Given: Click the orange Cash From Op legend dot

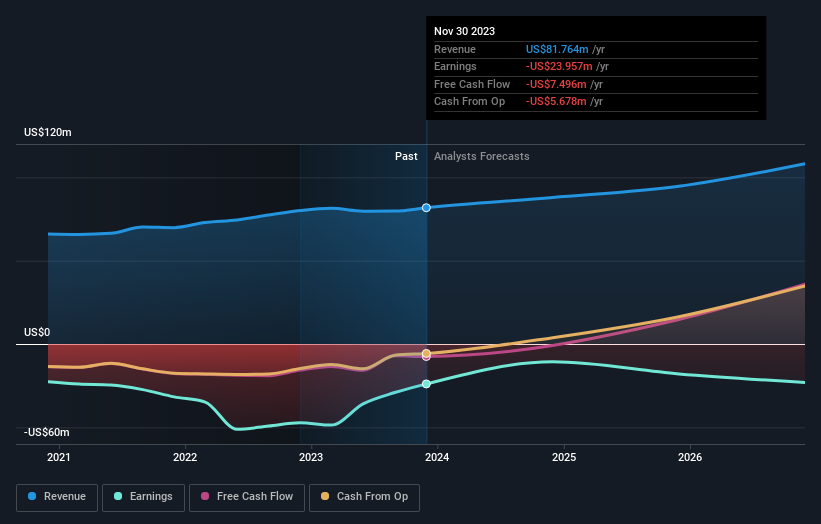Looking at the screenshot, I should (325, 496).
